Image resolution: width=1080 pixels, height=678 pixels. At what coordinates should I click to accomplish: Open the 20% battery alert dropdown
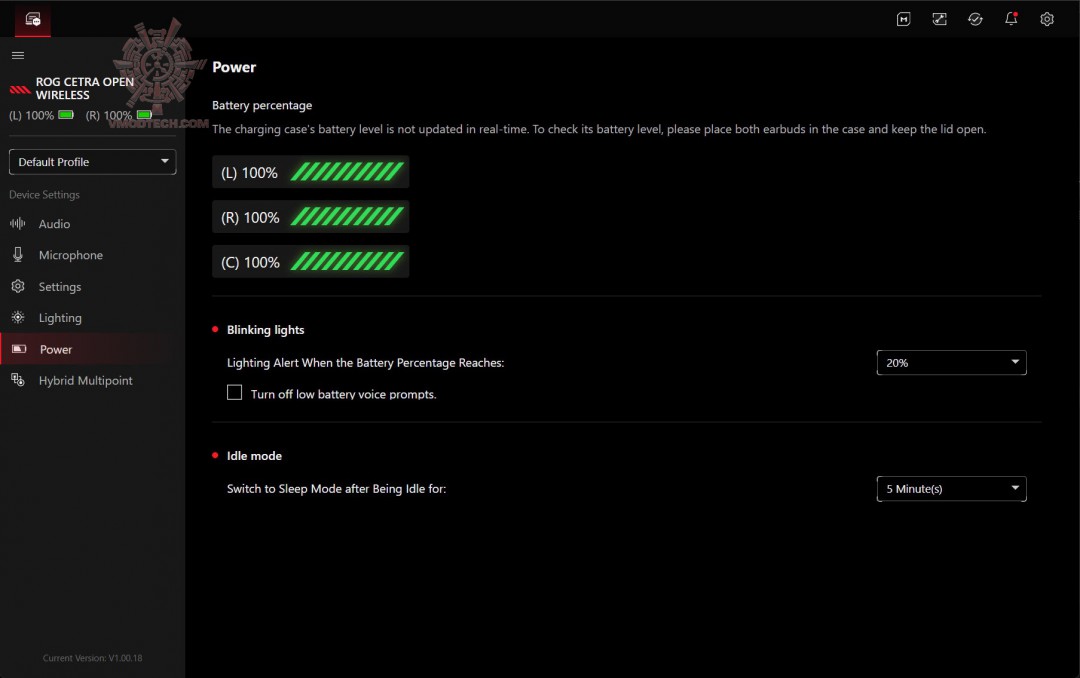(951, 363)
